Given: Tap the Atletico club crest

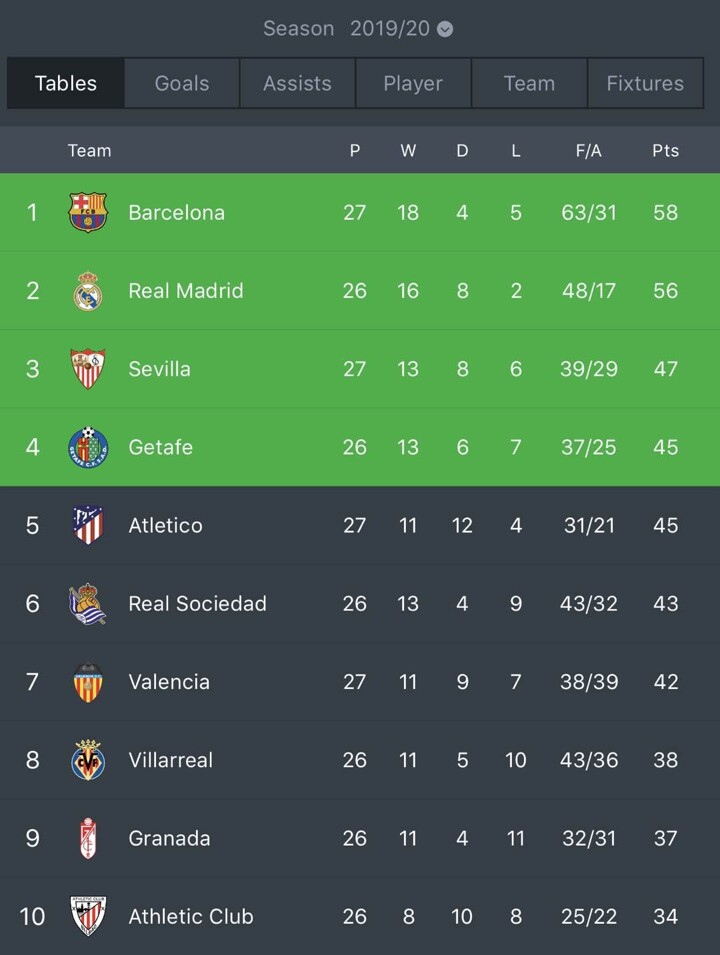Looking at the screenshot, I should click(88, 525).
